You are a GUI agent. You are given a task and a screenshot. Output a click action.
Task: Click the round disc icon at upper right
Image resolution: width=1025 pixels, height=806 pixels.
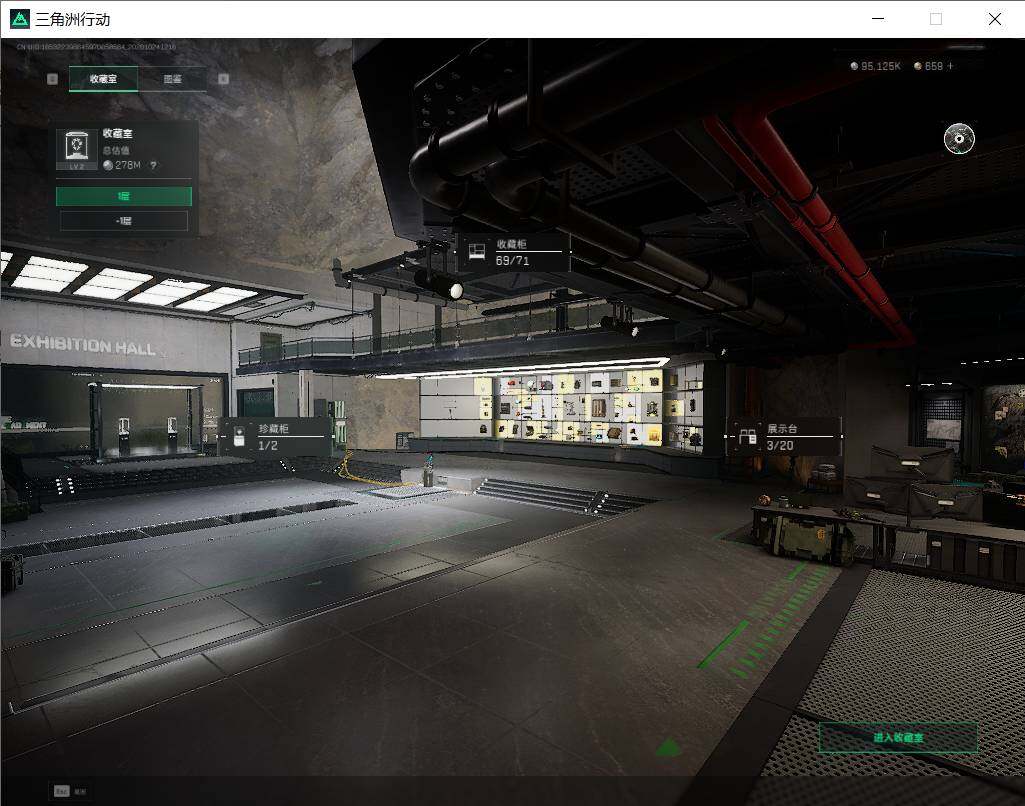(x=959, y=139)
